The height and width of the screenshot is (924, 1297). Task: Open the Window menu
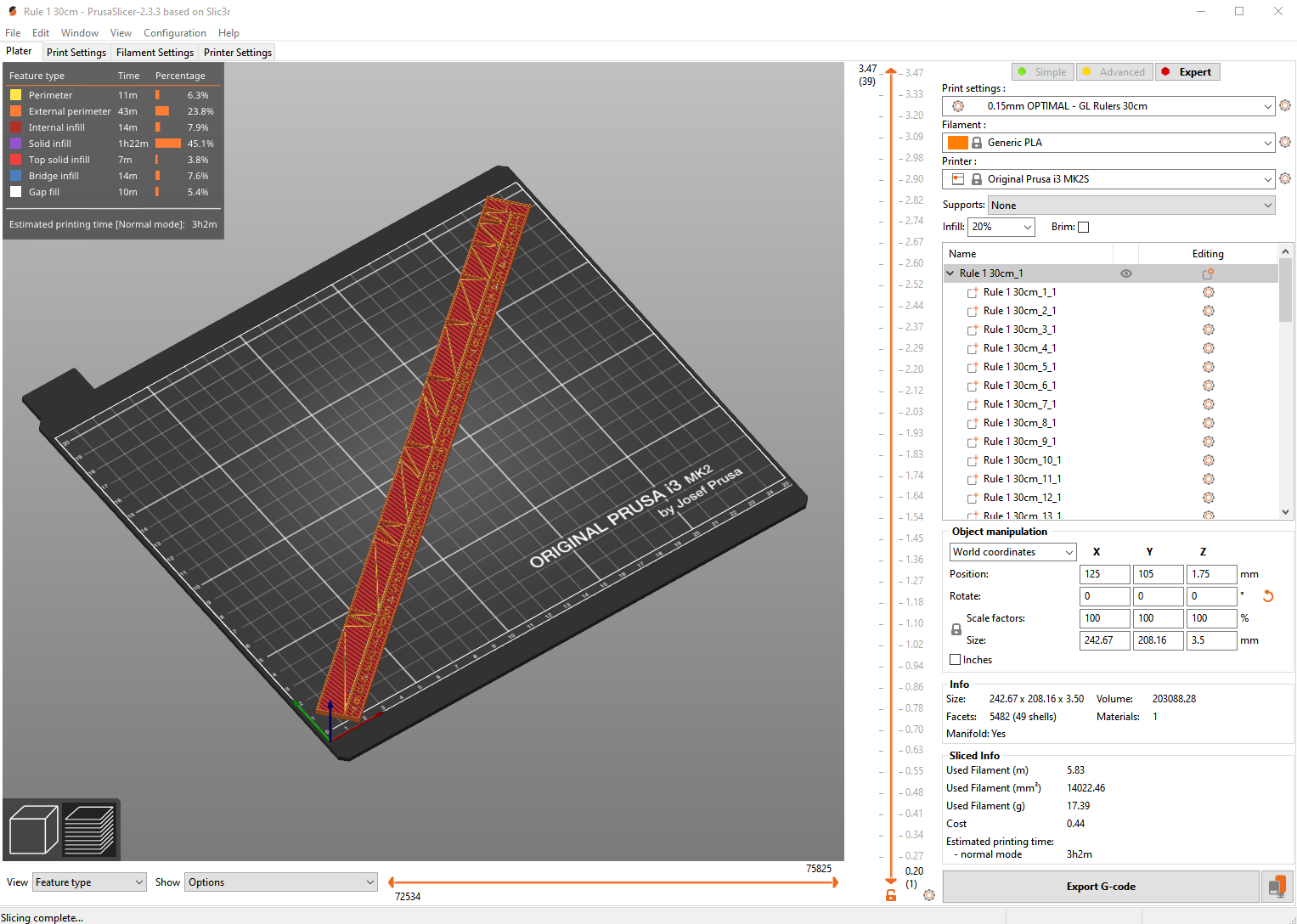click(80, 33)
